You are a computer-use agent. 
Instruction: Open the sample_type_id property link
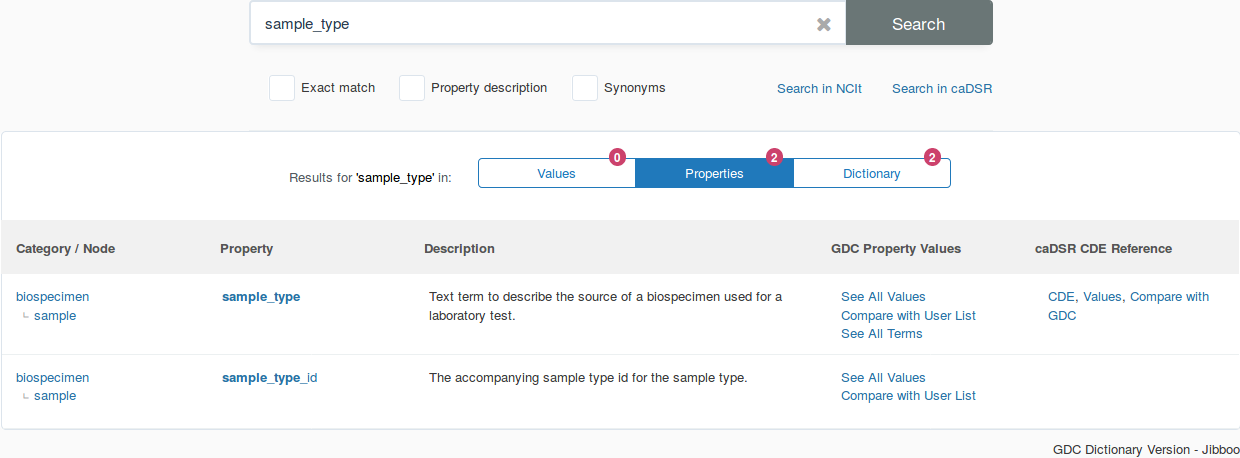click(x=269, y=378)
